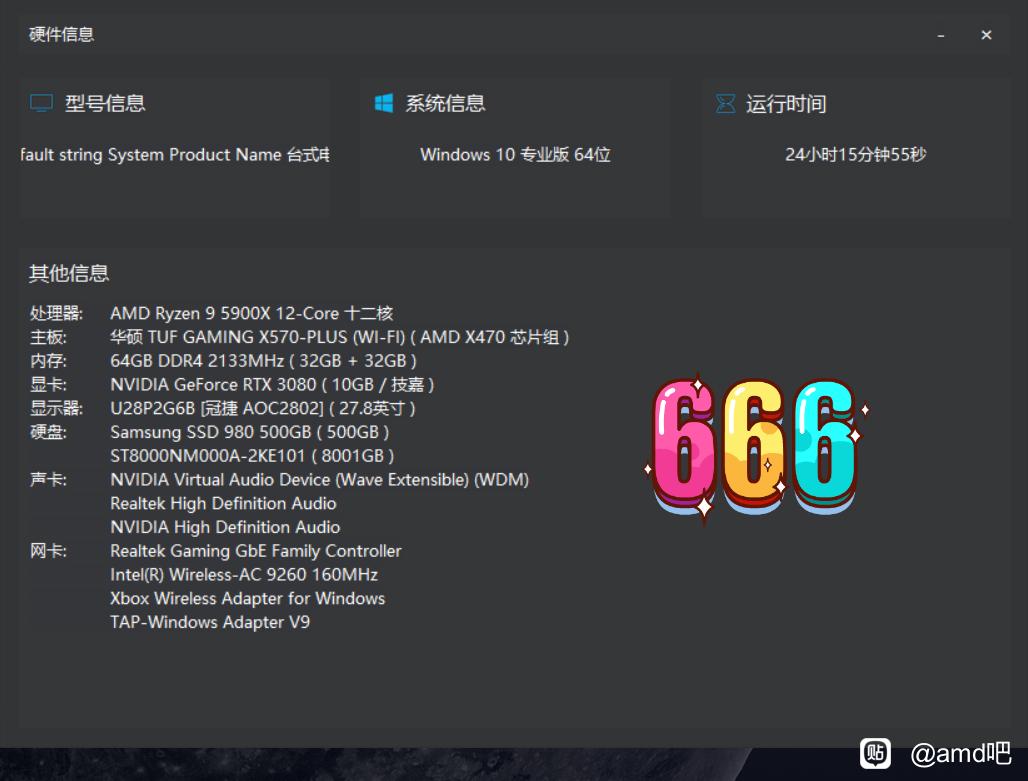Click the Realtek Gaming GbE Family Controller line
The width and height of the screenshot is (1028, 781).
(x=256, y=551)
